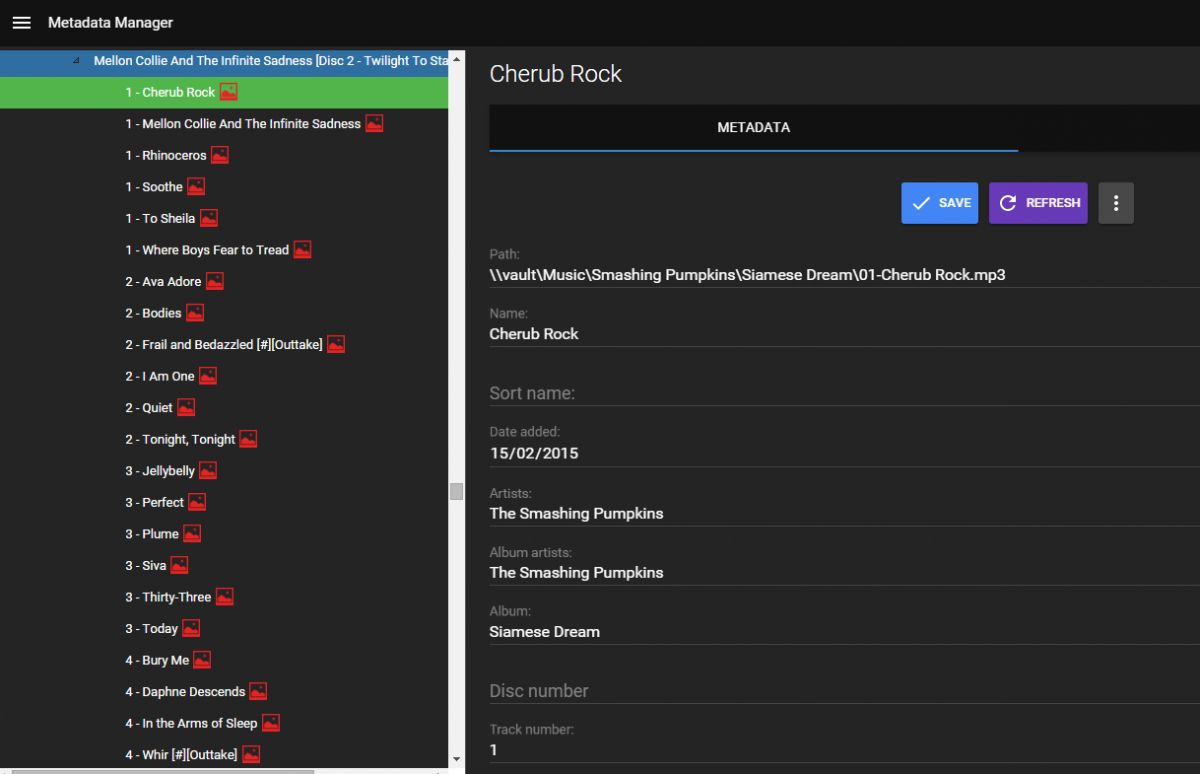The width and height of the screenshot is (1200, 774).
Task: Collapse the Mellon Collie album tree node
Action: [x=77, y=61]
